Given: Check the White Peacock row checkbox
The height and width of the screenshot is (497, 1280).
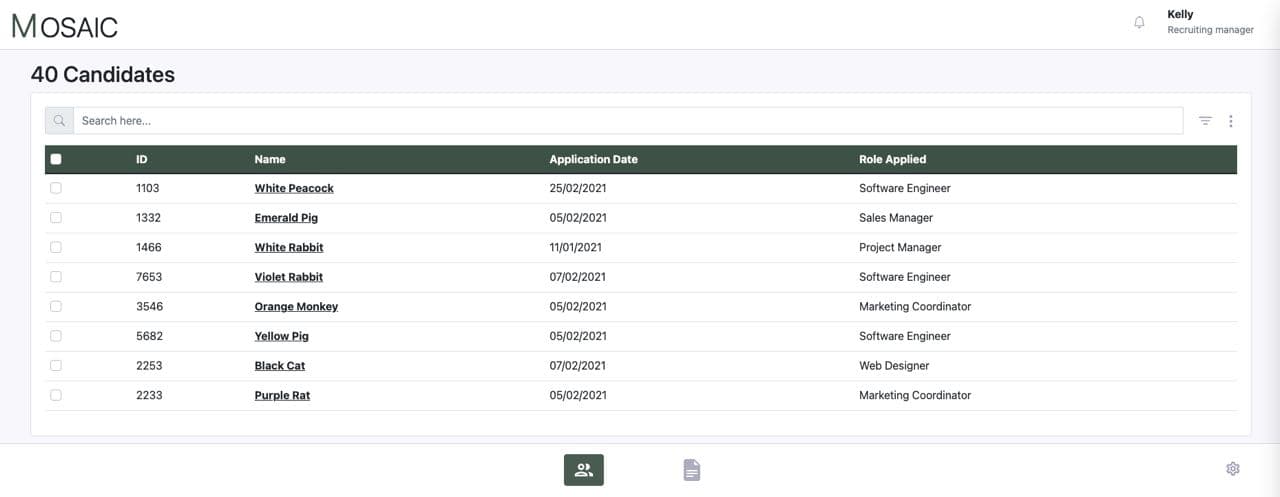Looking at the screenshot, I should tap(56, 188).
